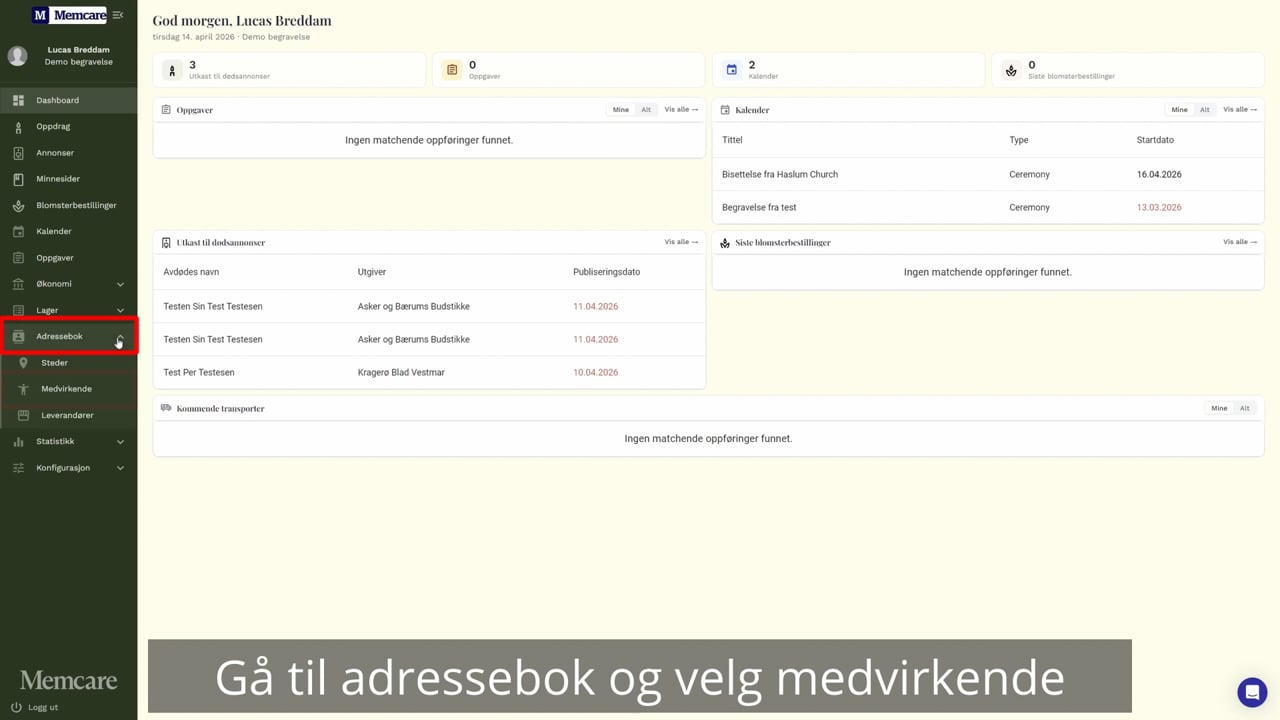This screenshot has width=1280, height=720.
Task: Click the sidebar Kalender calendar icon
Action: click(18, 231)
